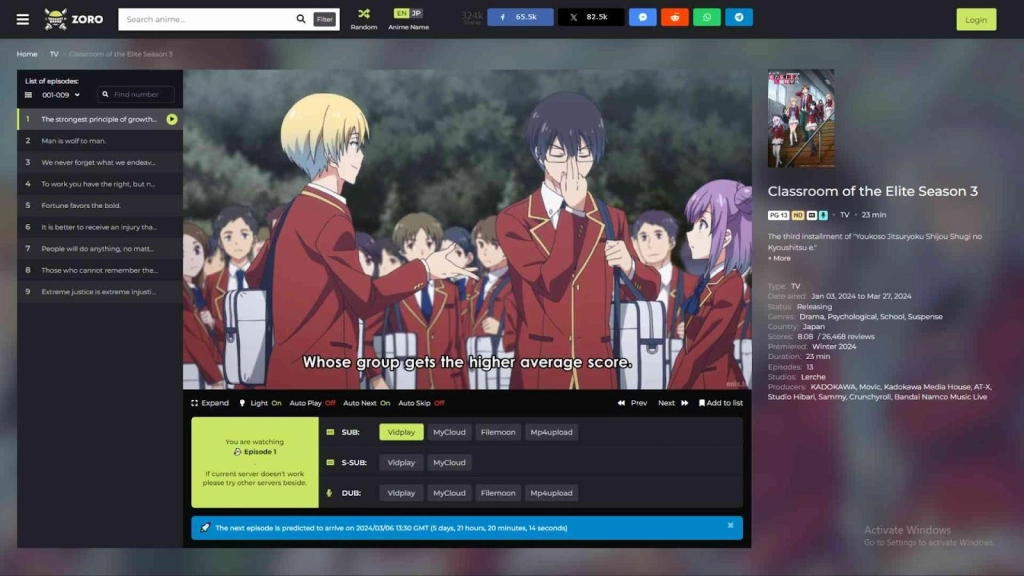Screen dimensions: 1024x576
Task: Switch anime name language to EN
Action: pyautogui.click(x=401, y=13)
